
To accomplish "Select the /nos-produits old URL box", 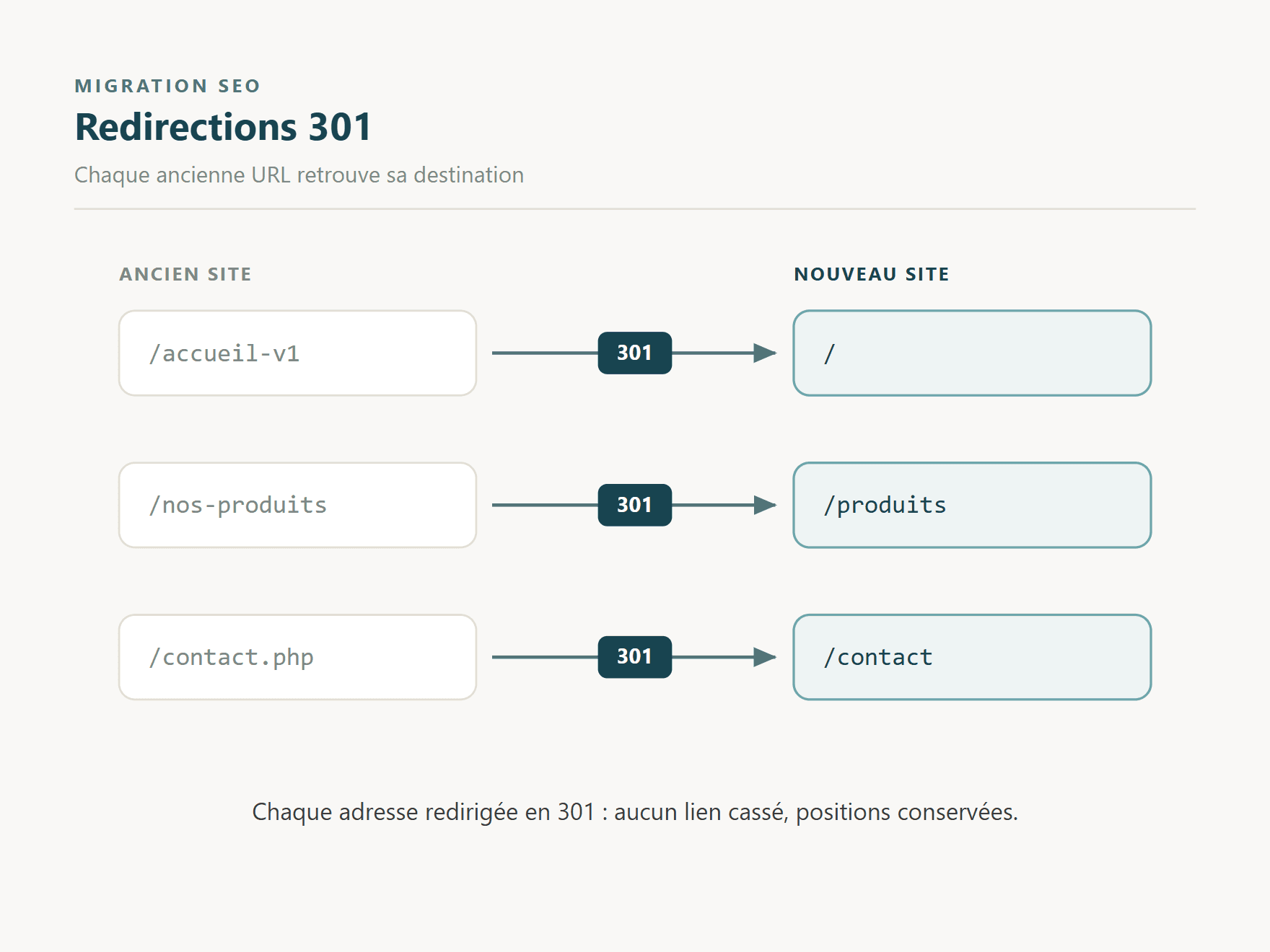I will [x=297, y=505].
